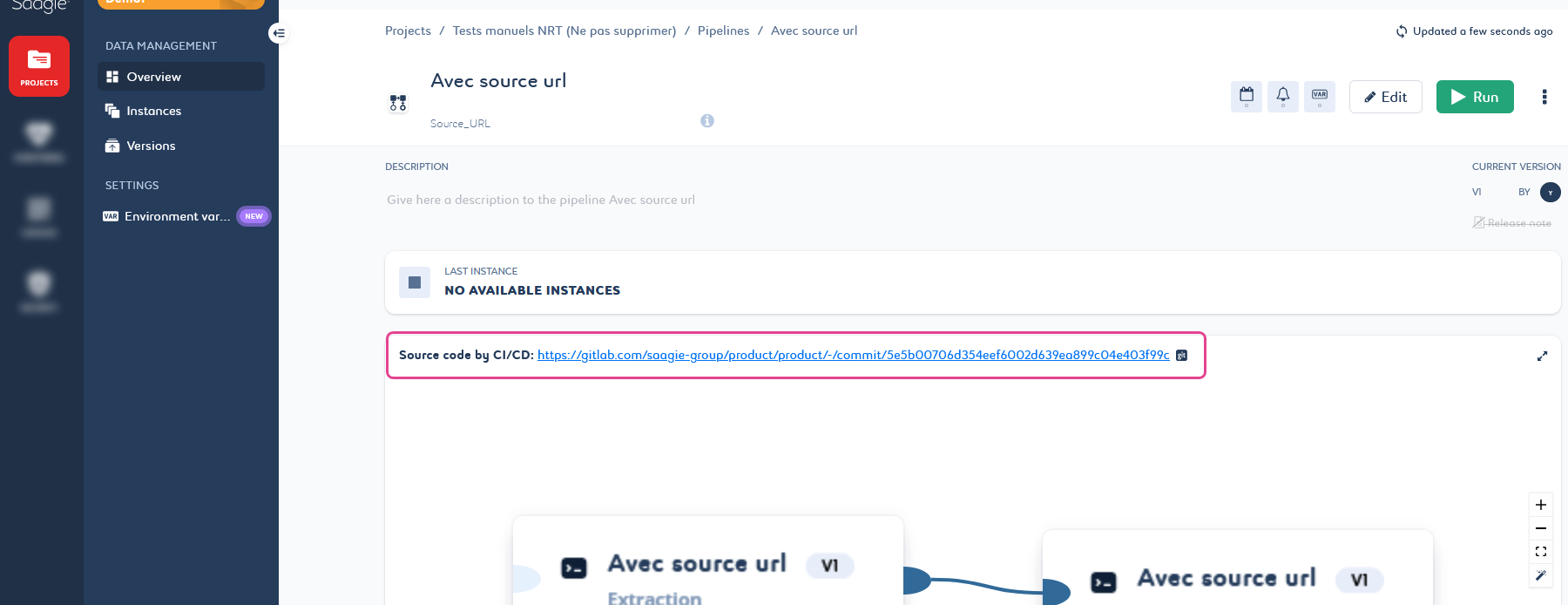The width and height of the screenshot is (1568, 605).
Task: Go to Pipelines breadcrumb
Action: pyautogui.click(x=723, y=31)
